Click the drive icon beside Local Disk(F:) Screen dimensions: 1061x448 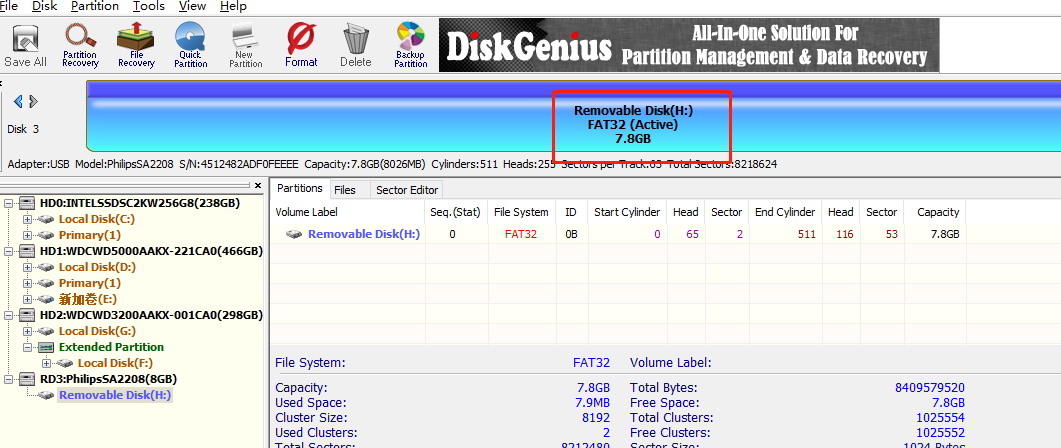pos(65,363)
